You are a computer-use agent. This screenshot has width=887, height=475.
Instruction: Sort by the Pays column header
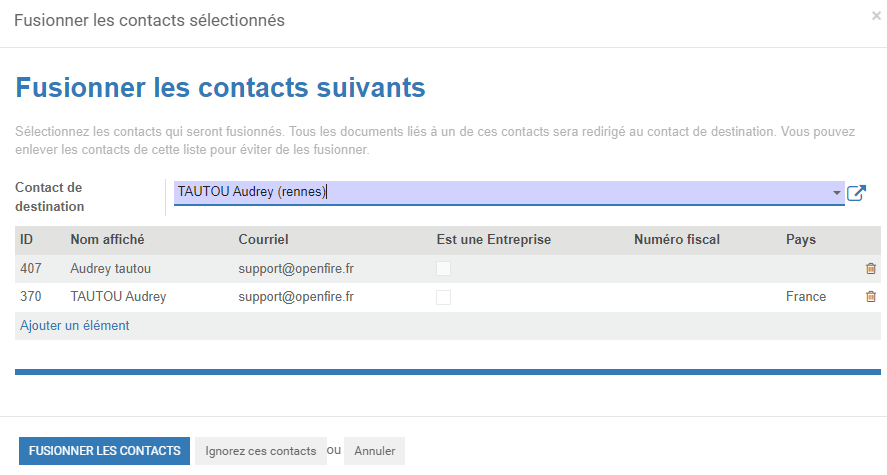(800, 240)
